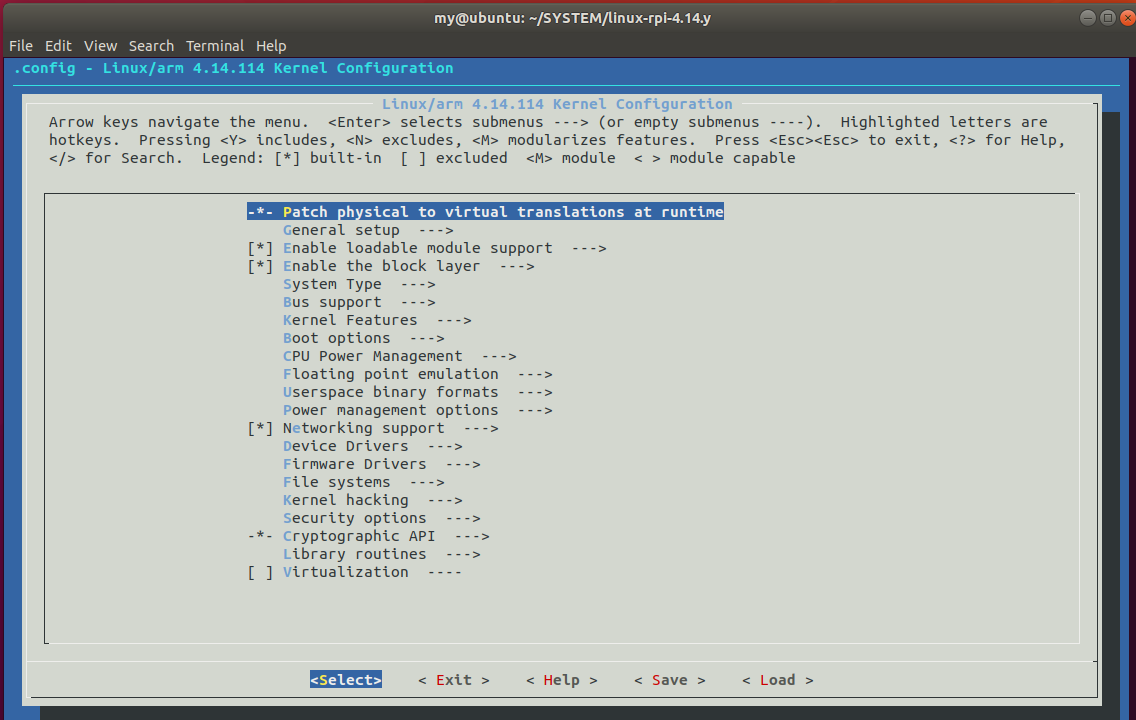Toggle Enable the block layer checkbox
The width and height of the screenshot is (1136, 720).
tap(260, 267)
